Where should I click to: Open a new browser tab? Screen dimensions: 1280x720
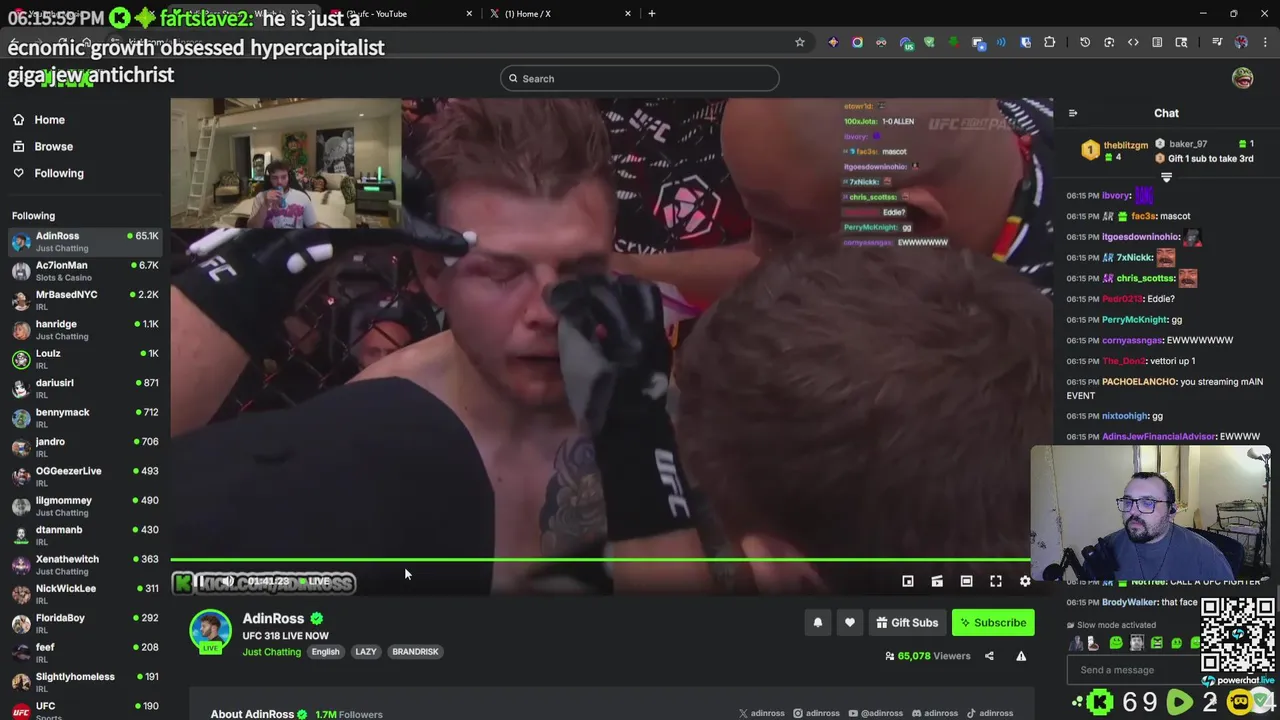pyautogui.click(x=652, y=14)
